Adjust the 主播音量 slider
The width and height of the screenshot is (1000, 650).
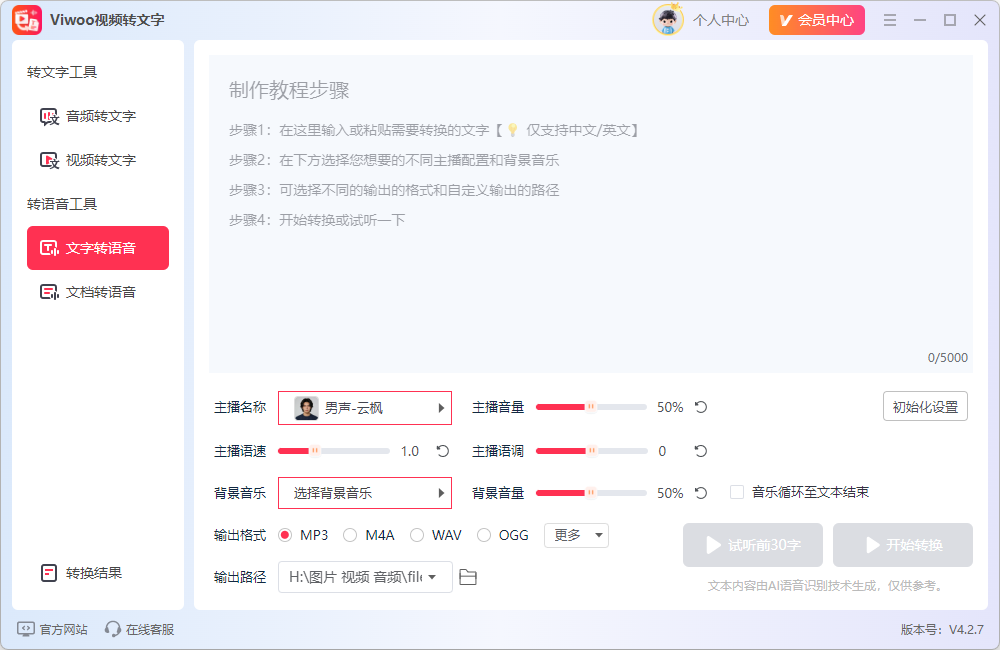coord(591,407)
